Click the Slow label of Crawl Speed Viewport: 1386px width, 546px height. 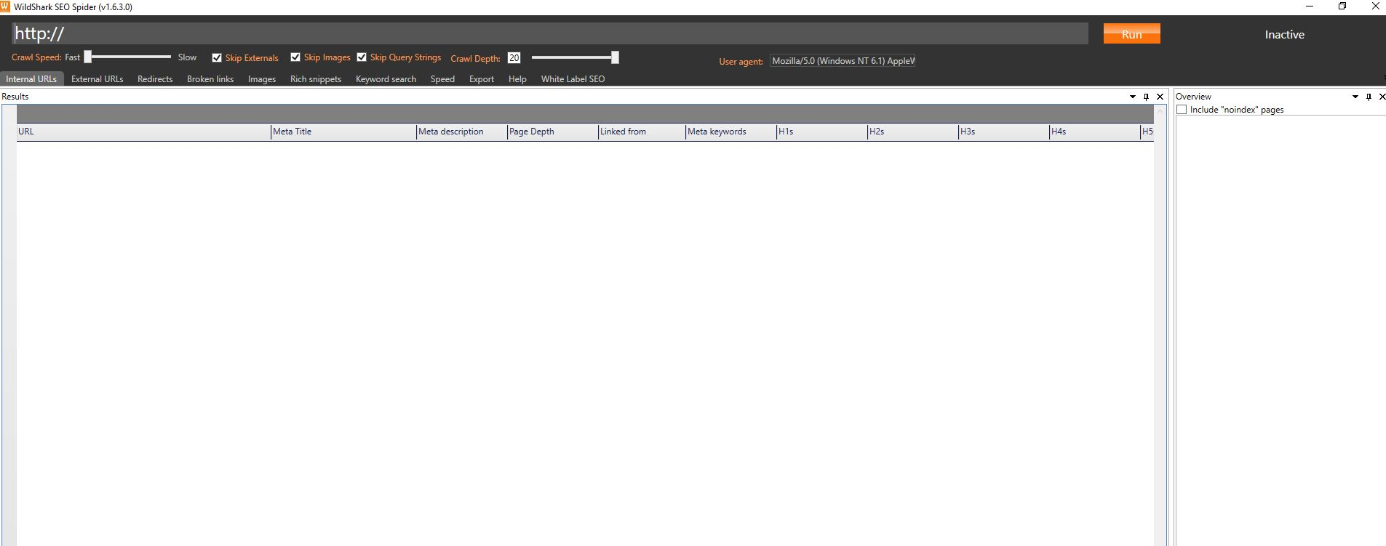pyautogui.click(x=187, y=58)
